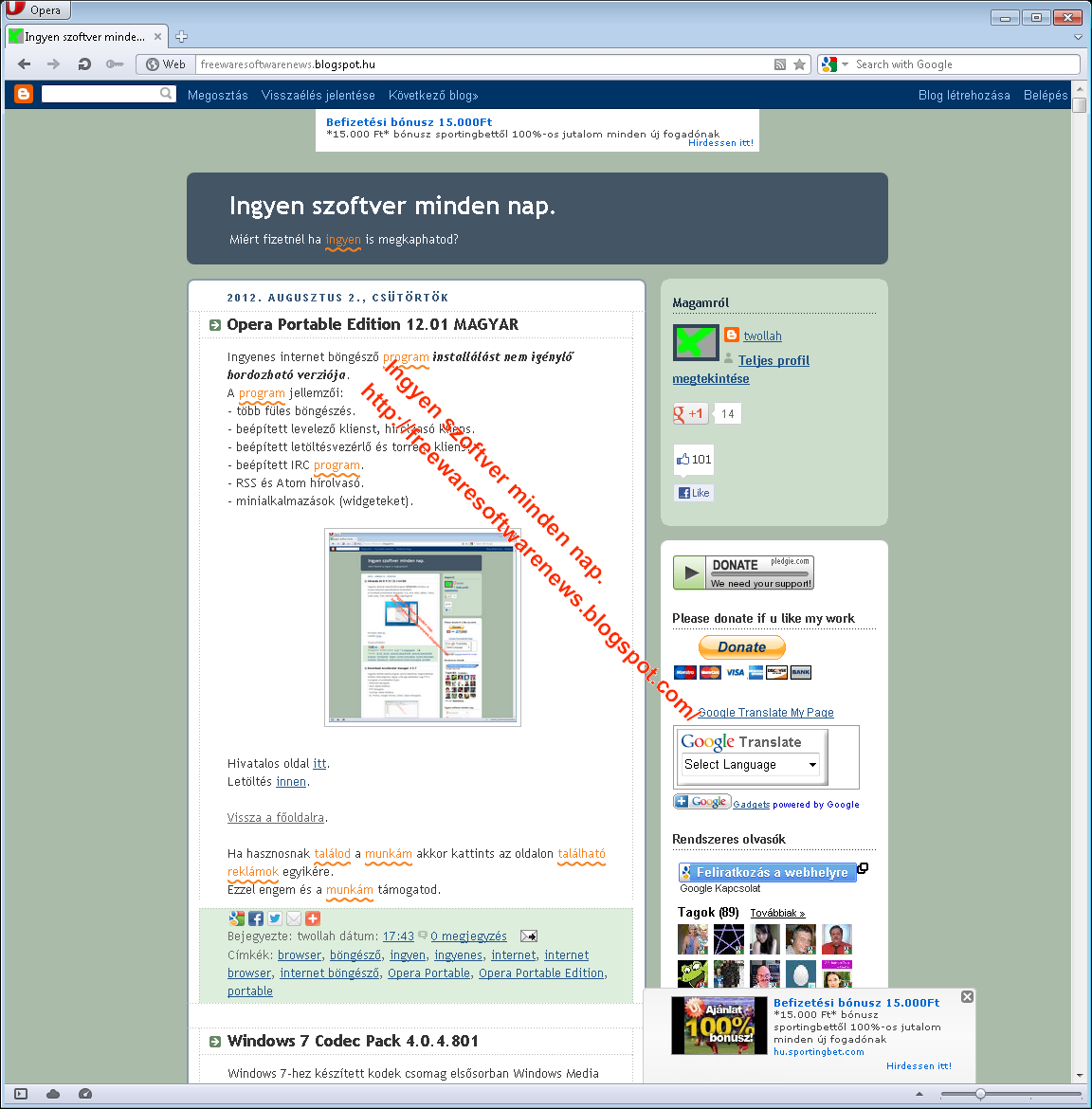Go back with the back arrow
This screenshot has height=1109, width=1092.
(x=24, y=64)
